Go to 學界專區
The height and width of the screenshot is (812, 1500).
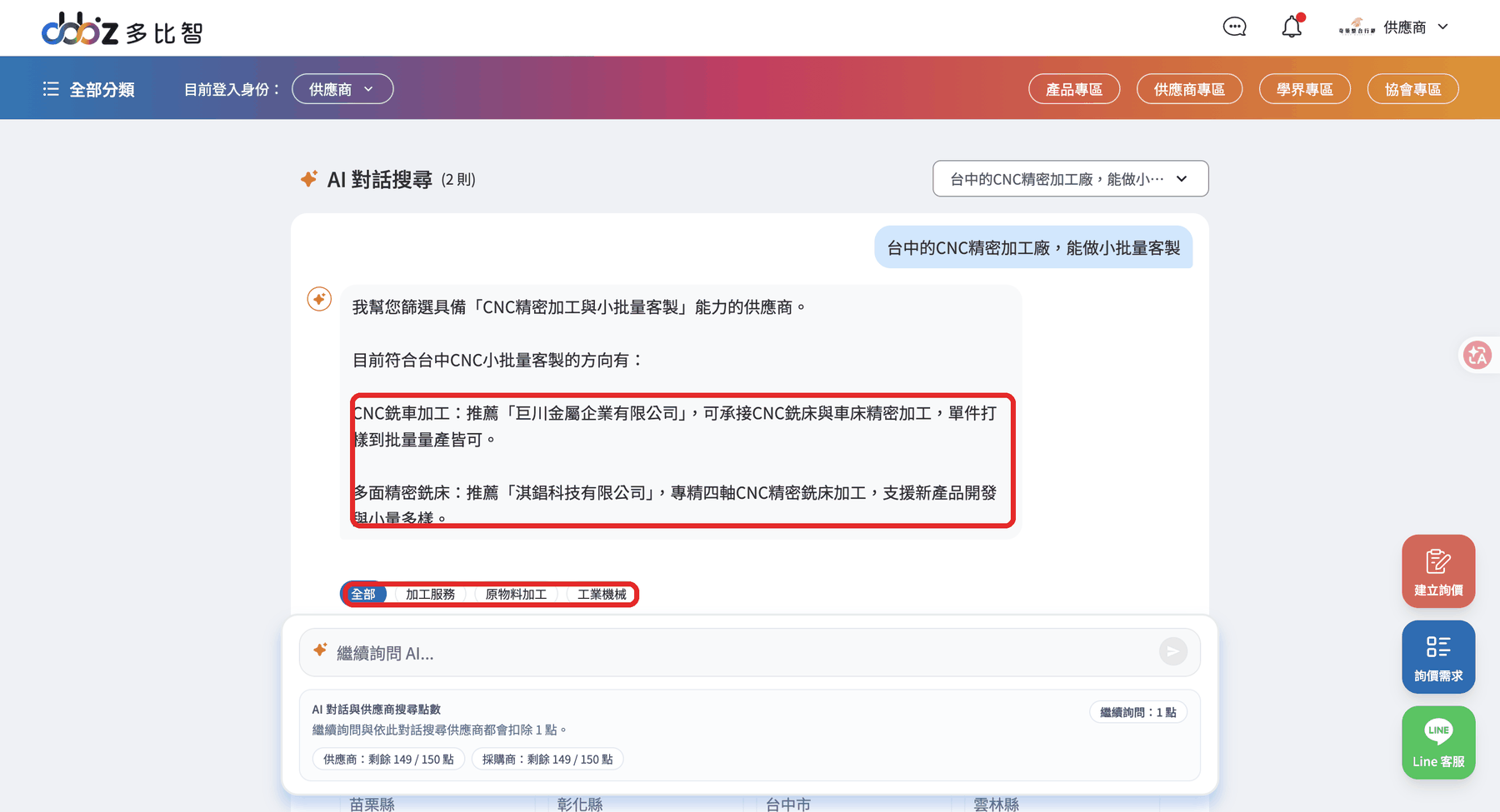point(1304,89)
